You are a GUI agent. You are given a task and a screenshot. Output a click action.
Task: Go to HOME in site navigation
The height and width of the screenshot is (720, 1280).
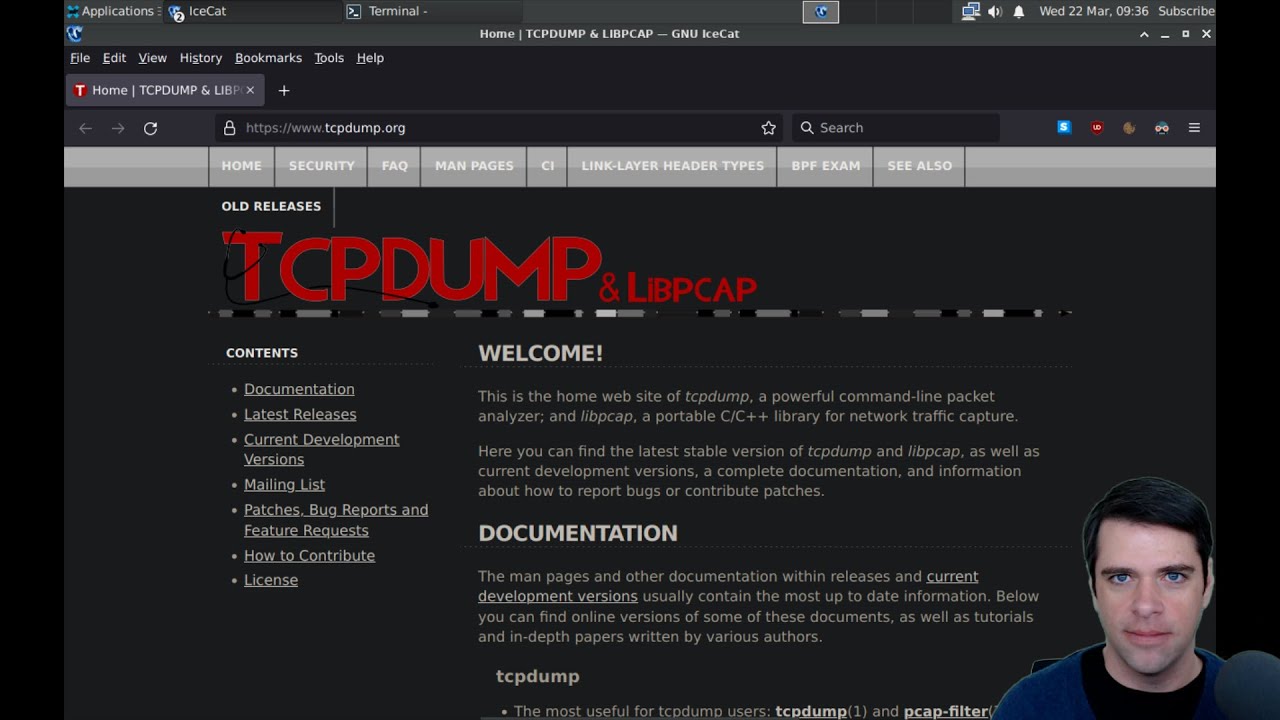241,166
